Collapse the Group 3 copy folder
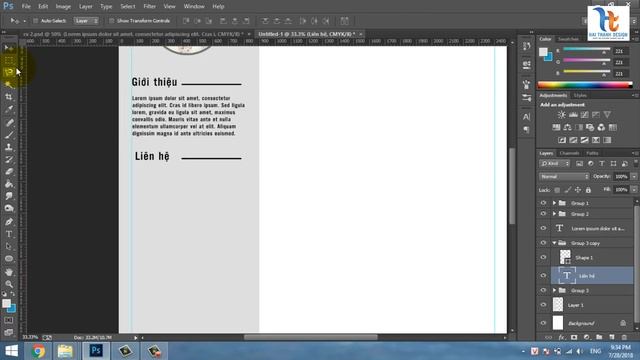The image size is (640, 360). click(554, 243)
